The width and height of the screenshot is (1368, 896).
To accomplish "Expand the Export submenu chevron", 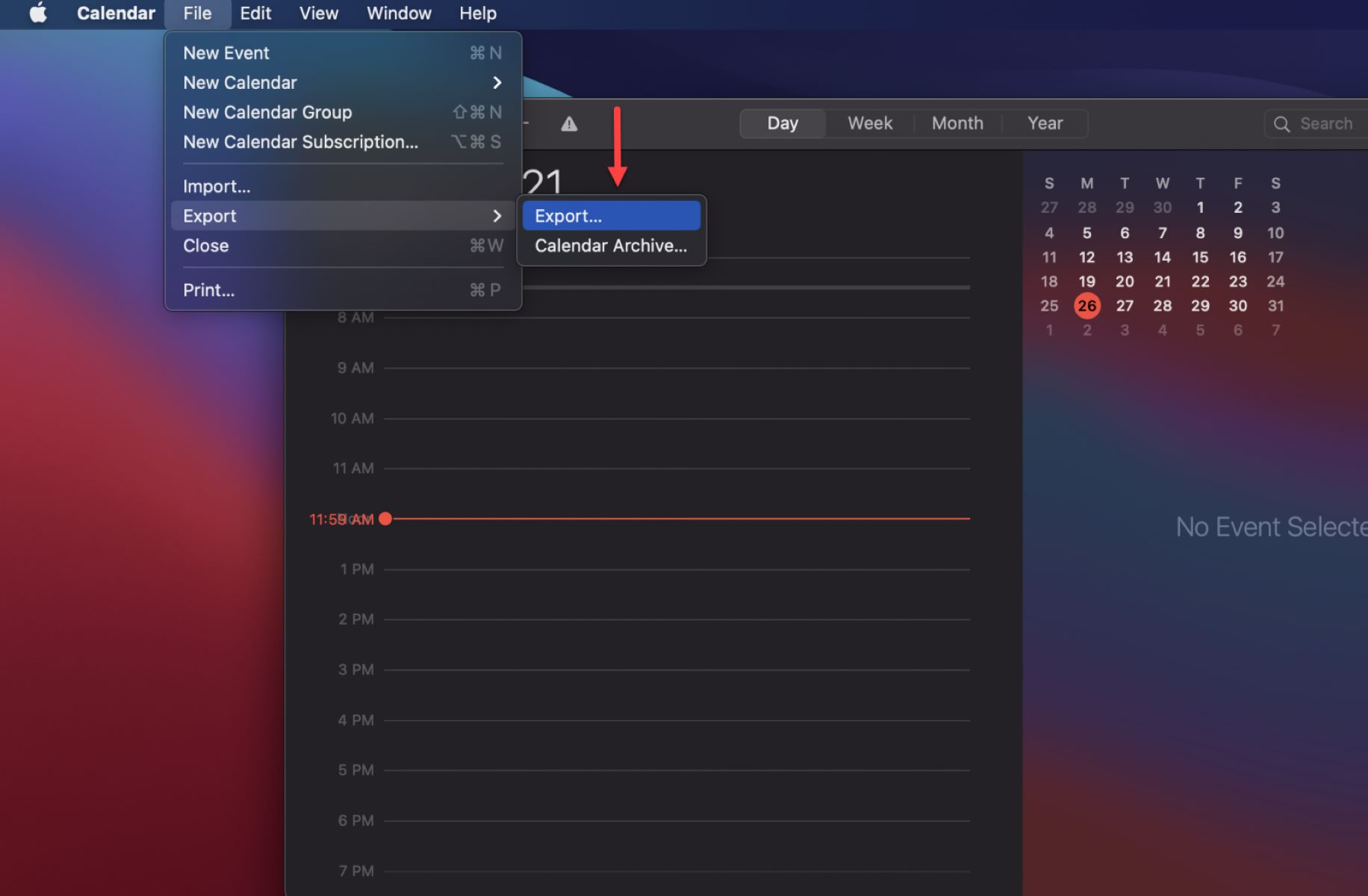I will pos(497,216).
